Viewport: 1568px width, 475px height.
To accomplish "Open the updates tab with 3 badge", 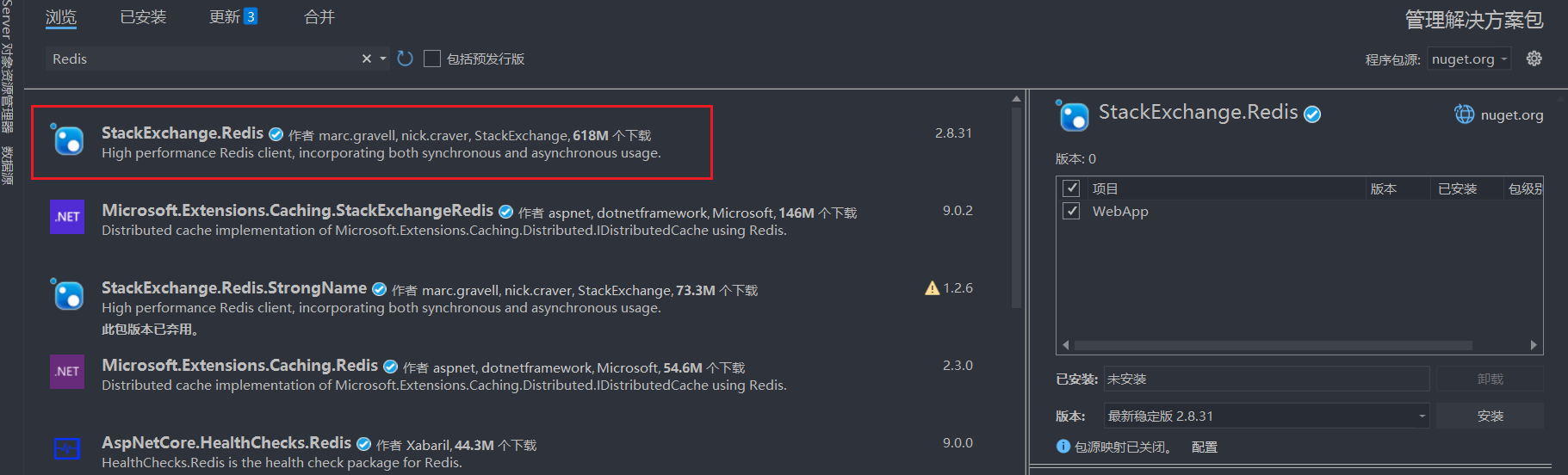I will click(232, 17).
